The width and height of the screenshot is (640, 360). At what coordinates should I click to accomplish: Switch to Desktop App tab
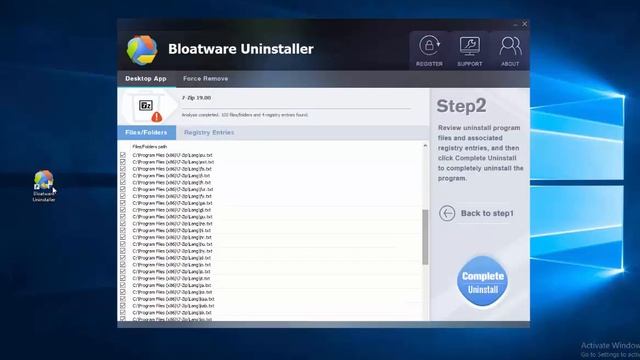point(146,78)
